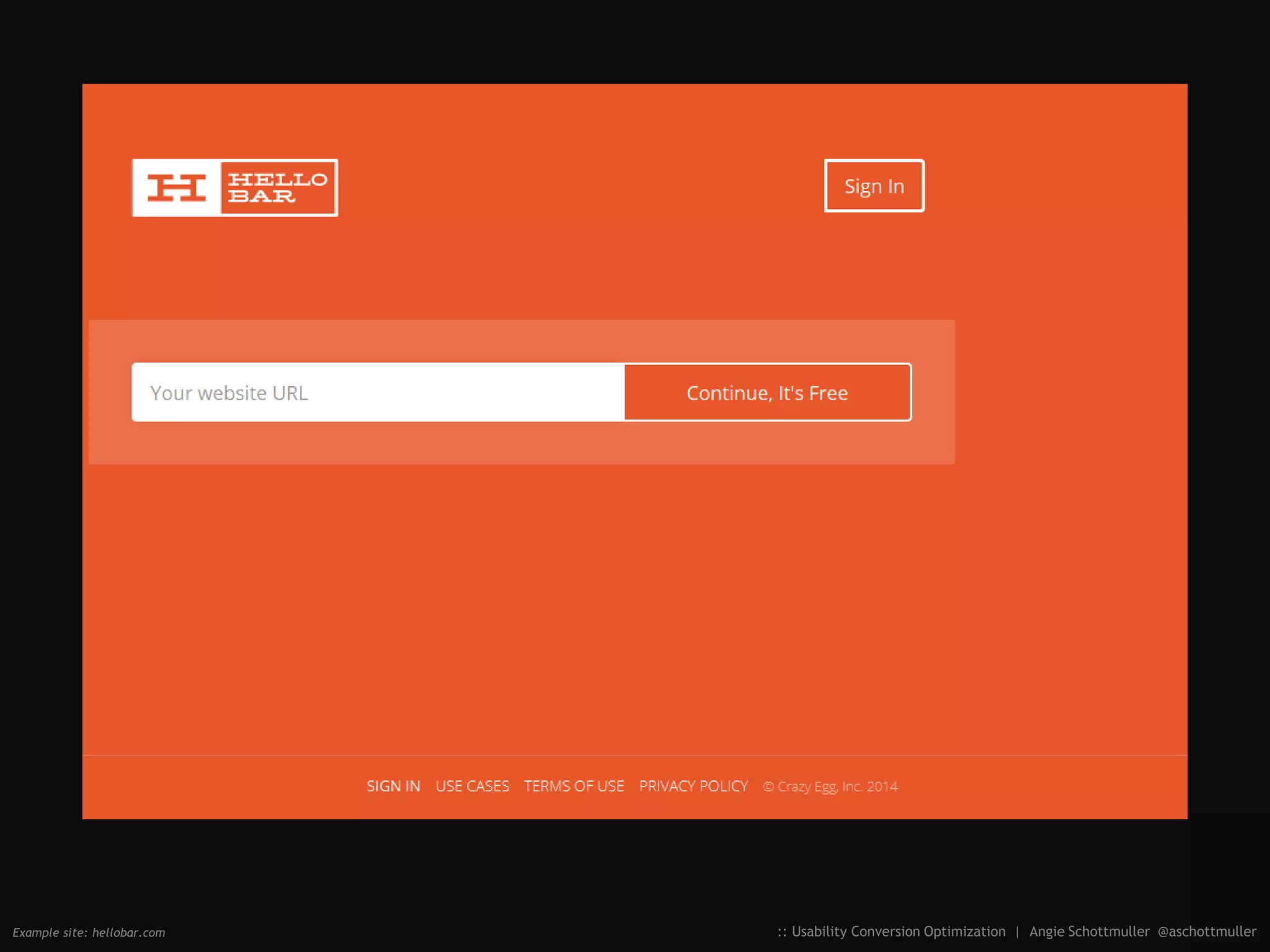Open the SIGN IN footer link
This screenshot has width=1270, height=952.
(x=393, y=786)
